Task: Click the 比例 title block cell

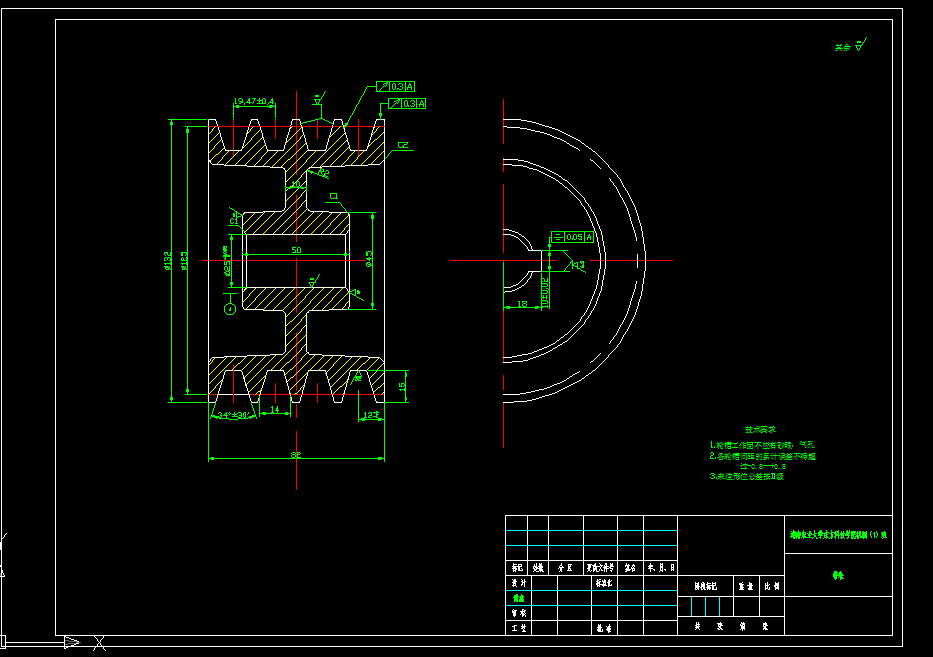Action: (x=772, y=586)
